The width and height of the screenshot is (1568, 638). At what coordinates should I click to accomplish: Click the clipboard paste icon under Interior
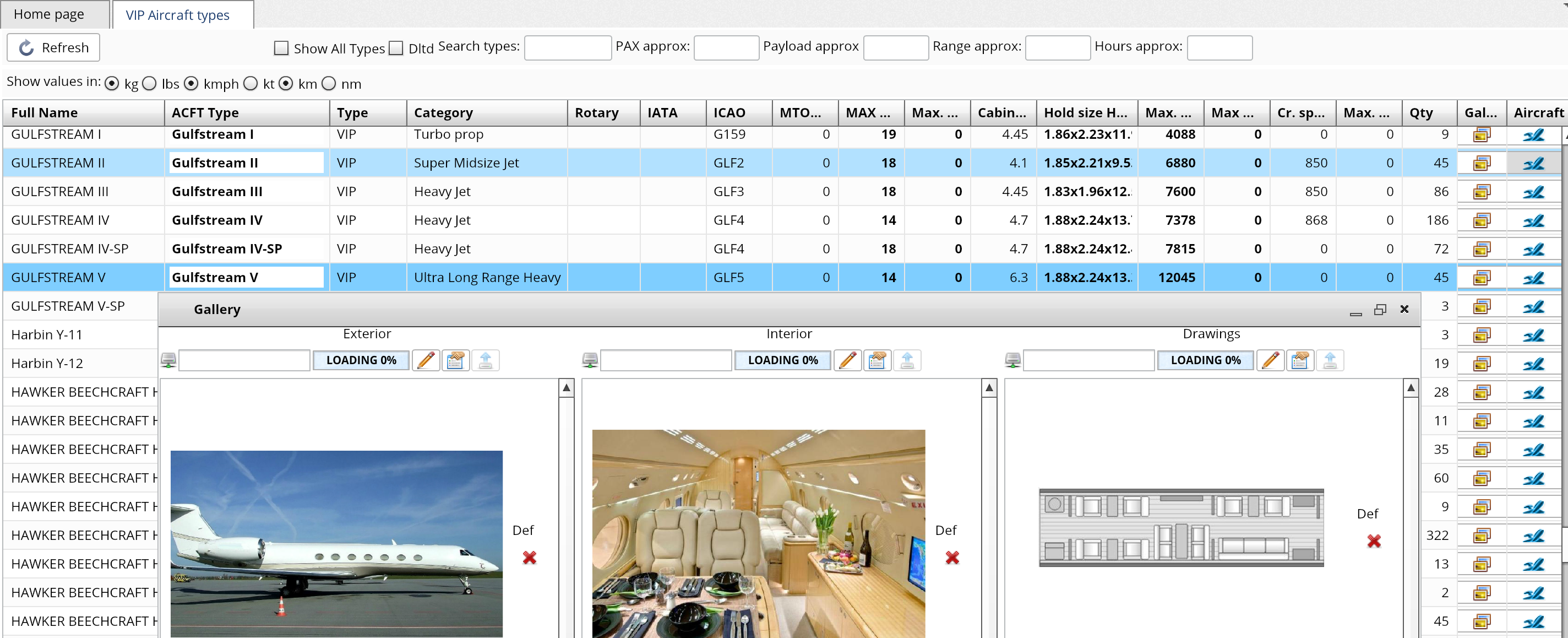tap(877, 360)
